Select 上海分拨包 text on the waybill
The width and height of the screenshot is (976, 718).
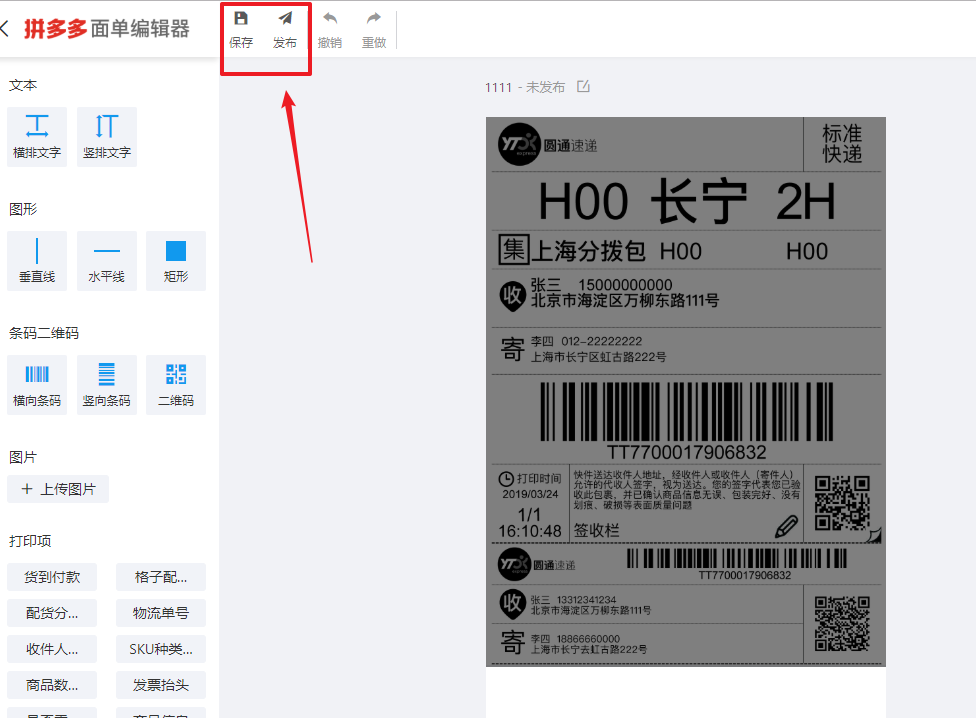[x=588, y=251]
